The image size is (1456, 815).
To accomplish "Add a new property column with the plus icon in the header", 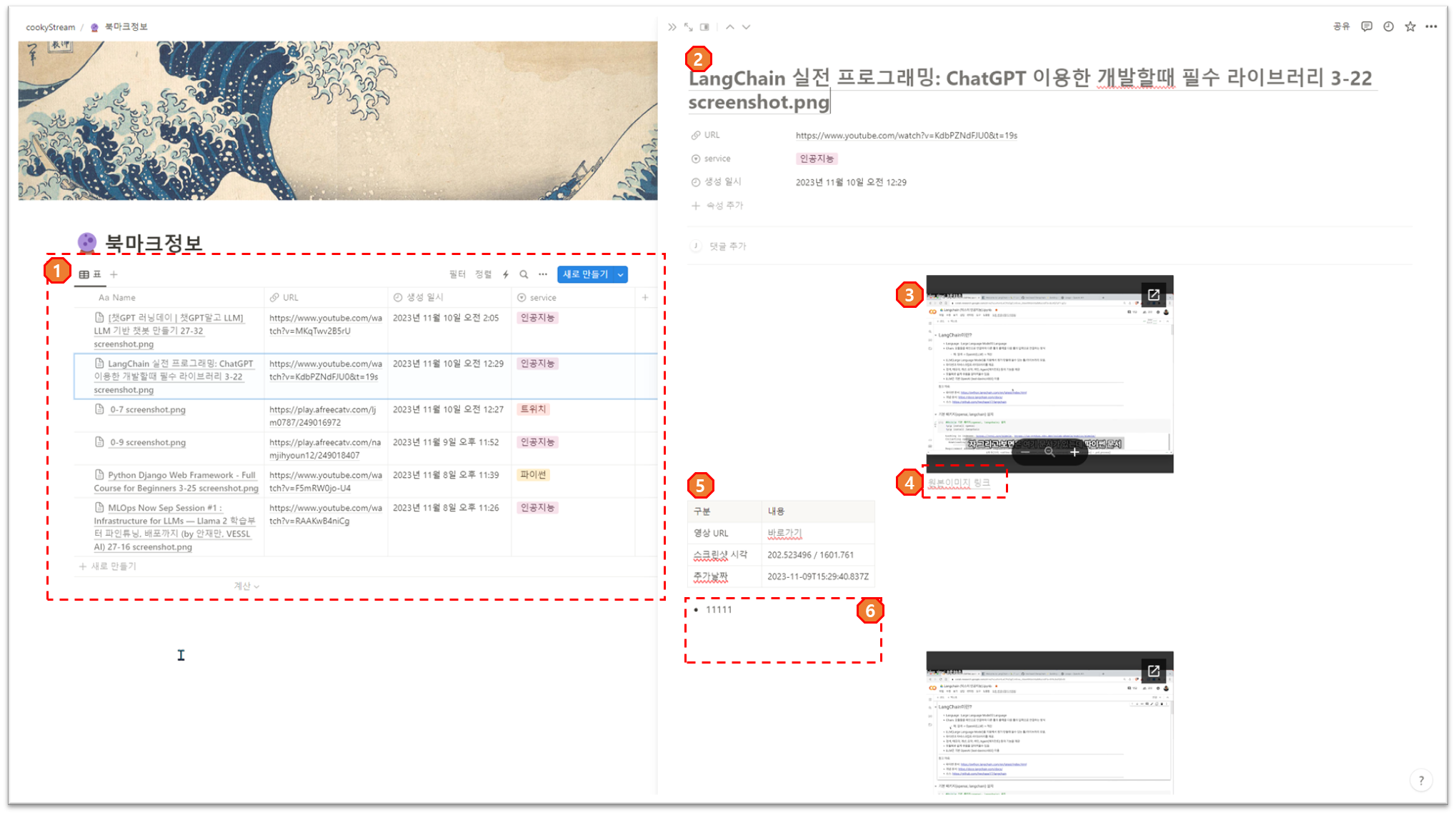I will coord(645,297).
